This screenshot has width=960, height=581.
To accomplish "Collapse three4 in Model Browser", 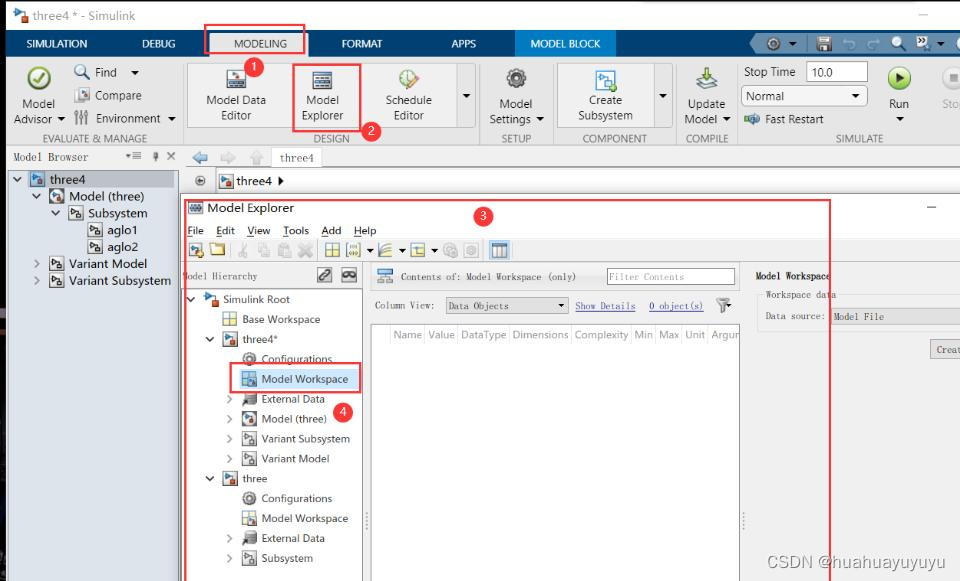I will coord(17,179).
